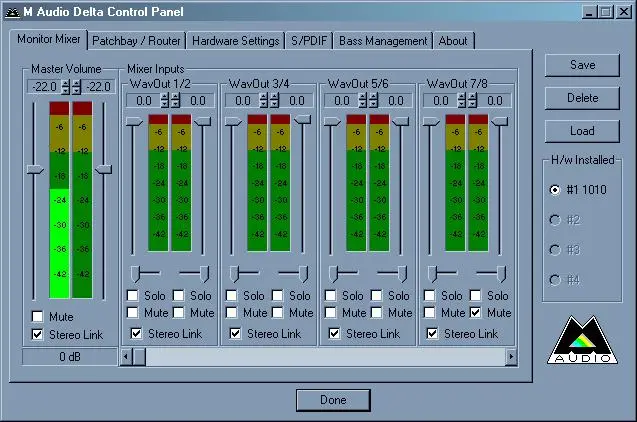Click WavOut 3/4 left volume fader handle
The image size is (637, 422).
click(233, 121)
